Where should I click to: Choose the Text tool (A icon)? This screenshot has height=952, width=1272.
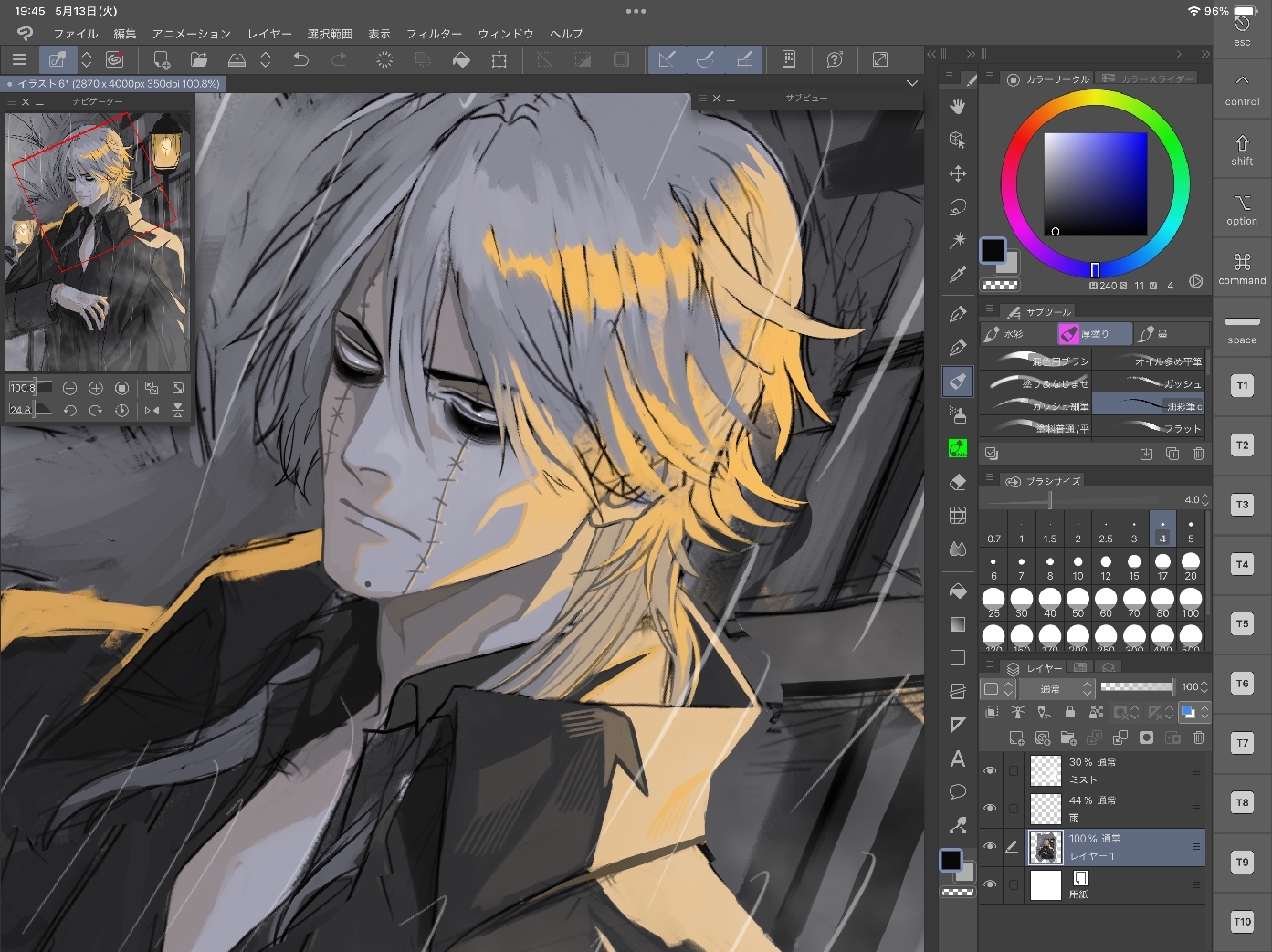(x=957, y=758)
